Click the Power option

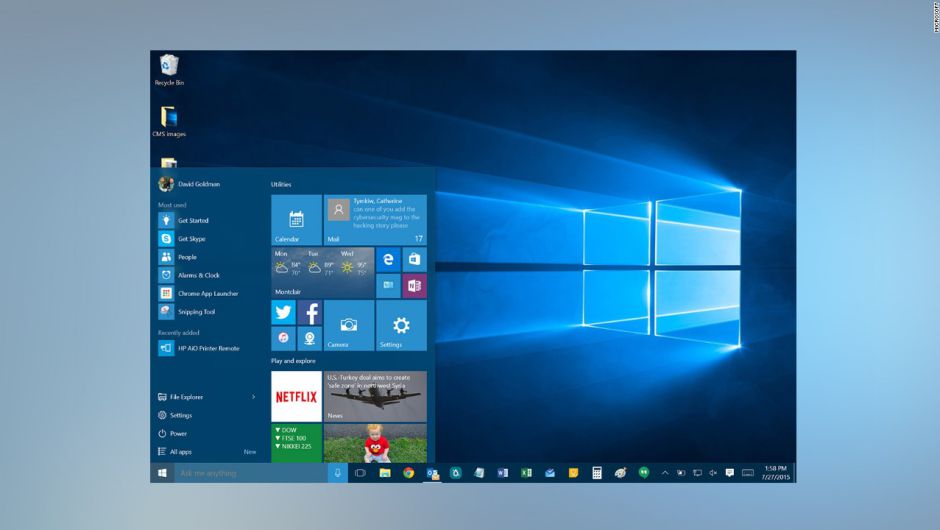173,433
